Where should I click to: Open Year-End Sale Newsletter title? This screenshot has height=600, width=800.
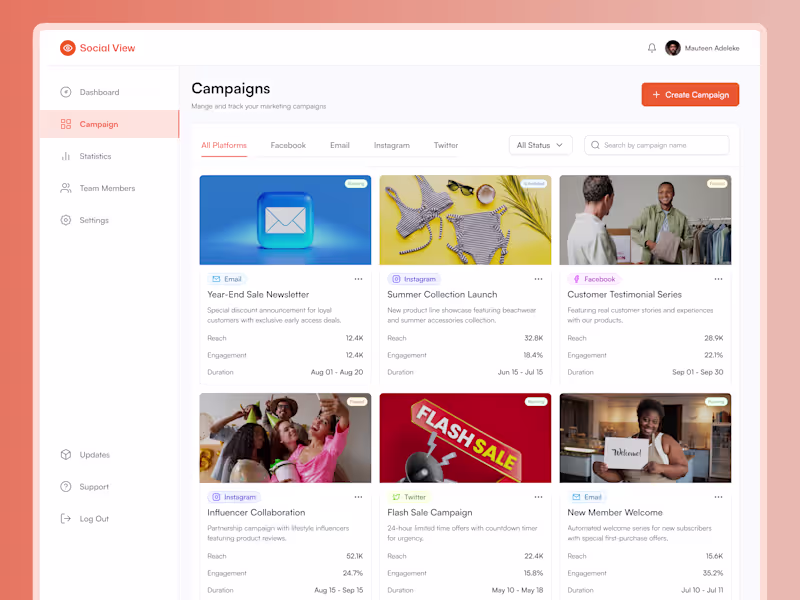click(258, 294)
